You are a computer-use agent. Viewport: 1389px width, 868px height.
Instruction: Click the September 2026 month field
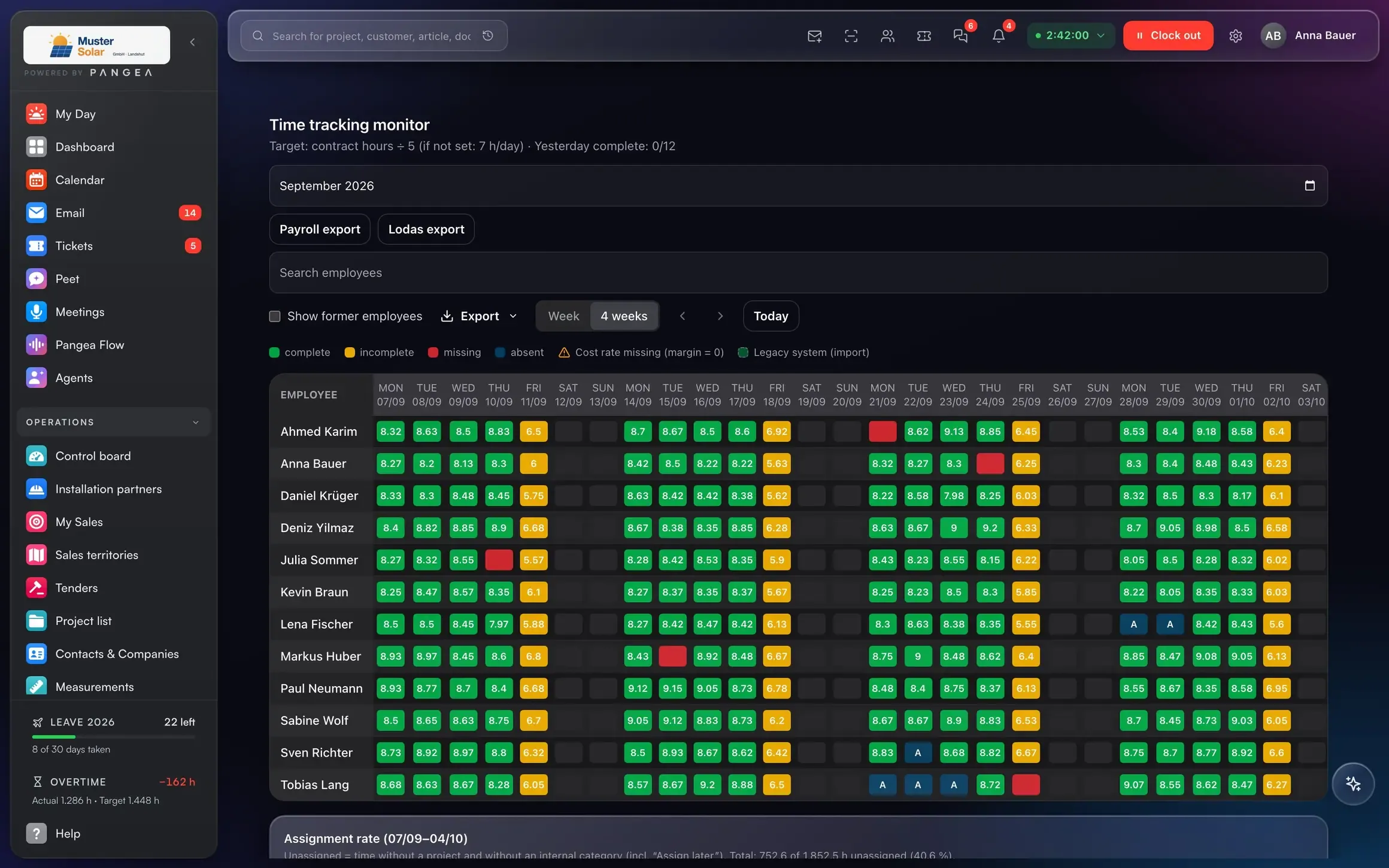point(798,186)
